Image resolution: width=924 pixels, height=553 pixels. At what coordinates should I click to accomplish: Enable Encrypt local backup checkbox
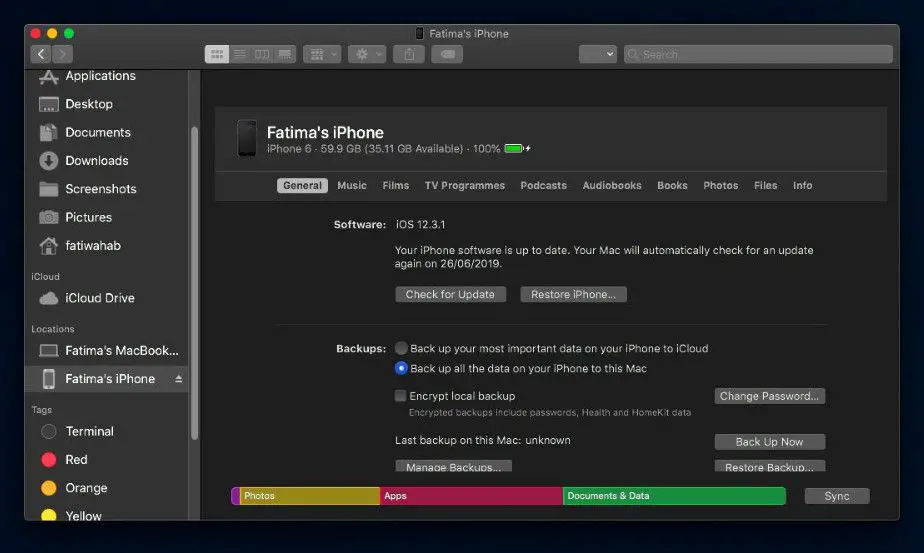pyautogui.click(x=401, y=396)
